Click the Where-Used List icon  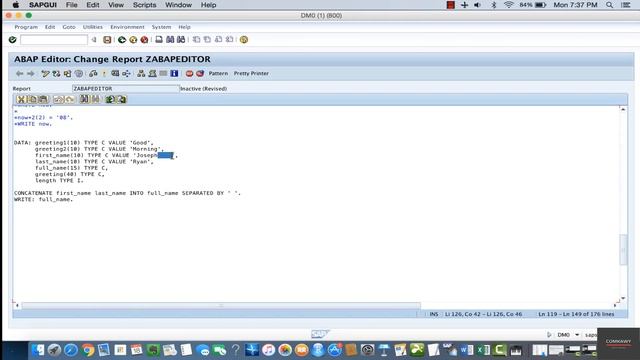point(127,73)
